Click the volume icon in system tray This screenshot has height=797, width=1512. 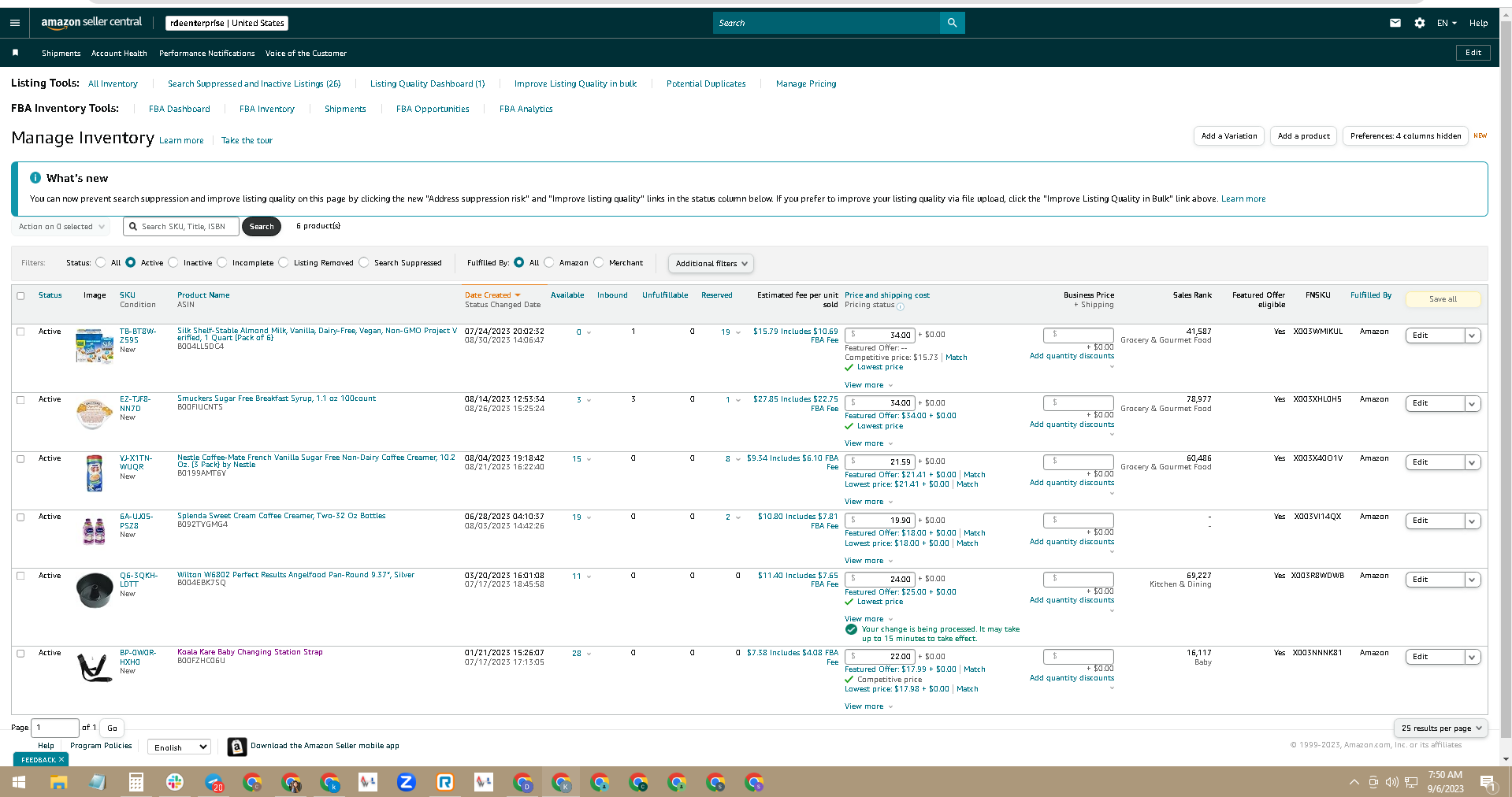tap(1391, 782)
